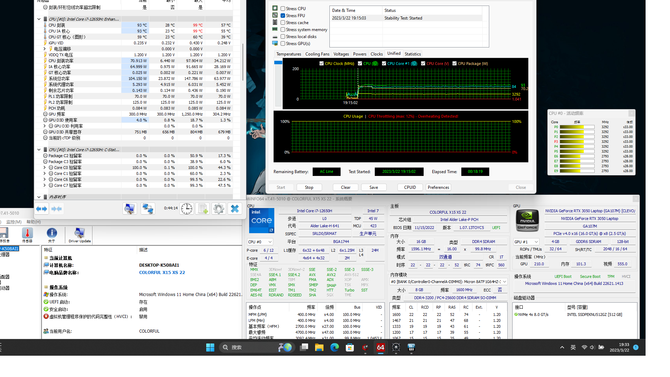
Task: Click the Preferences button
Action: click(x=438, y=187)
